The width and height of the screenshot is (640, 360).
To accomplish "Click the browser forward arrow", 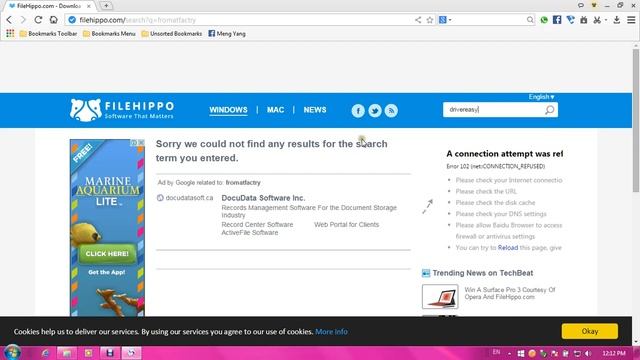I will (23, 20).
